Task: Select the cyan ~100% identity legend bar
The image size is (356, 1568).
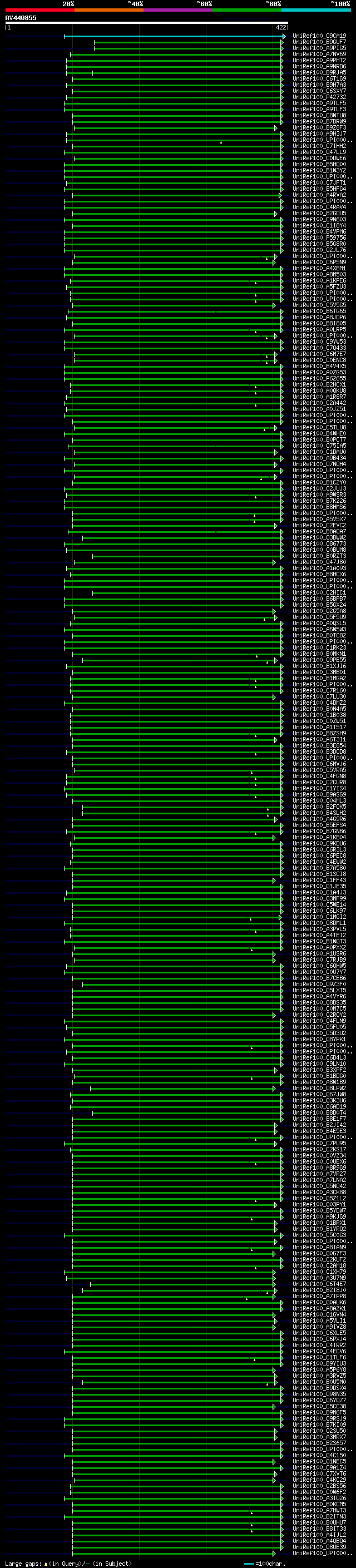Action: (316, 10)
